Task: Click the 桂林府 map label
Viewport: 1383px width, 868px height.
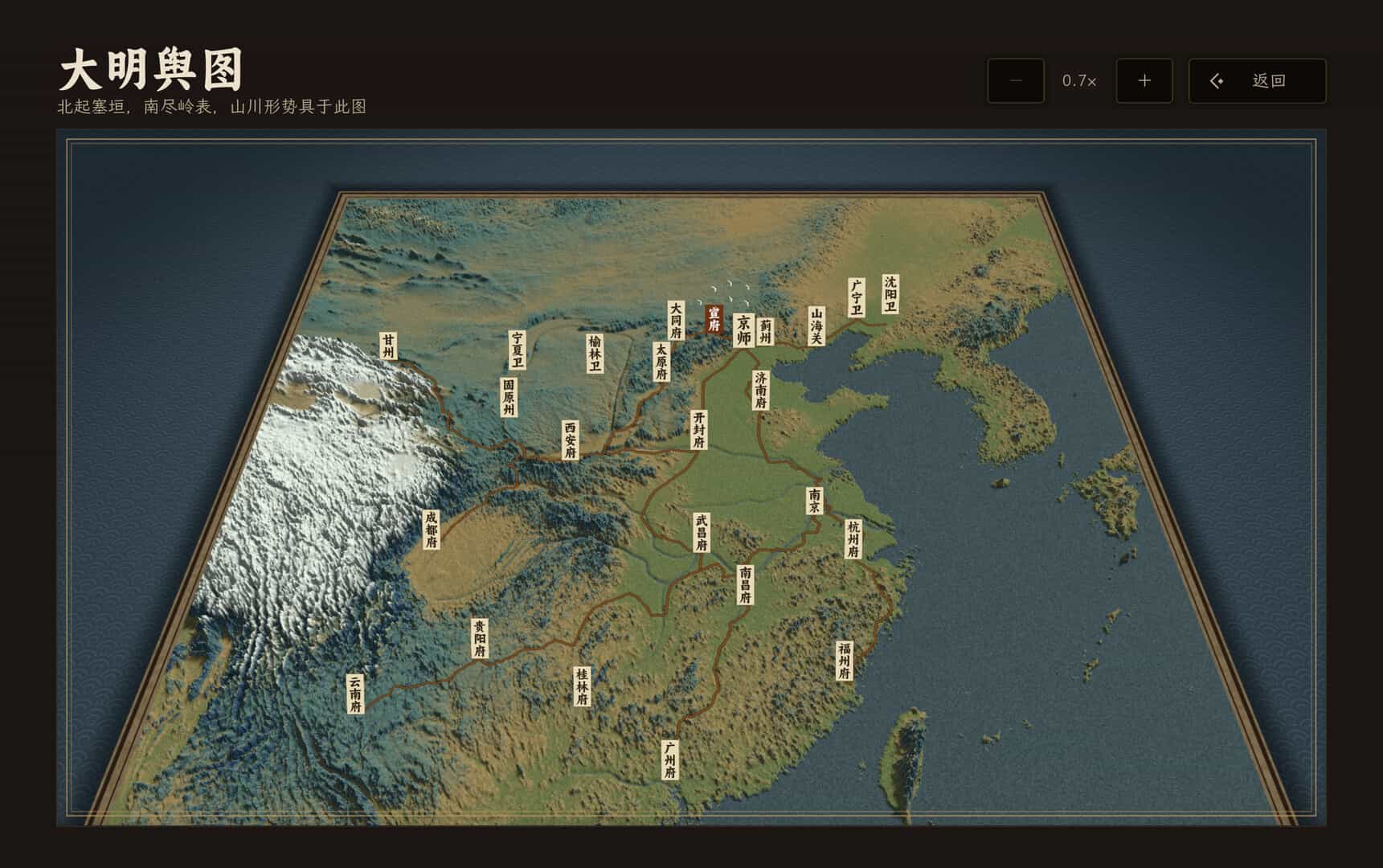Action: [583, 687]
